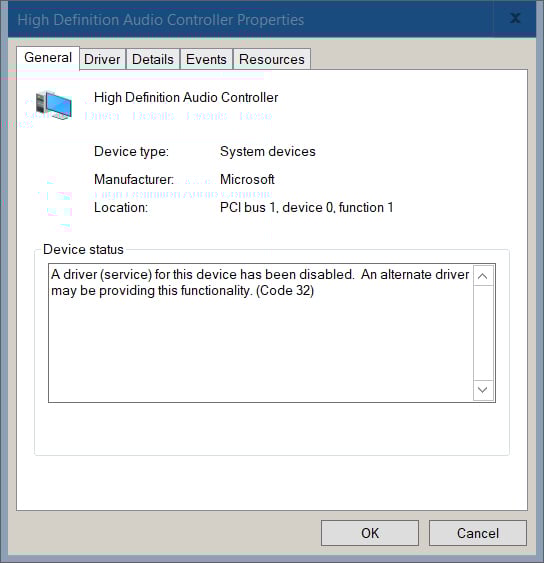Click the '(Code 32)' error text
This screenshot has height=563, width=544.
pos(285,290)
